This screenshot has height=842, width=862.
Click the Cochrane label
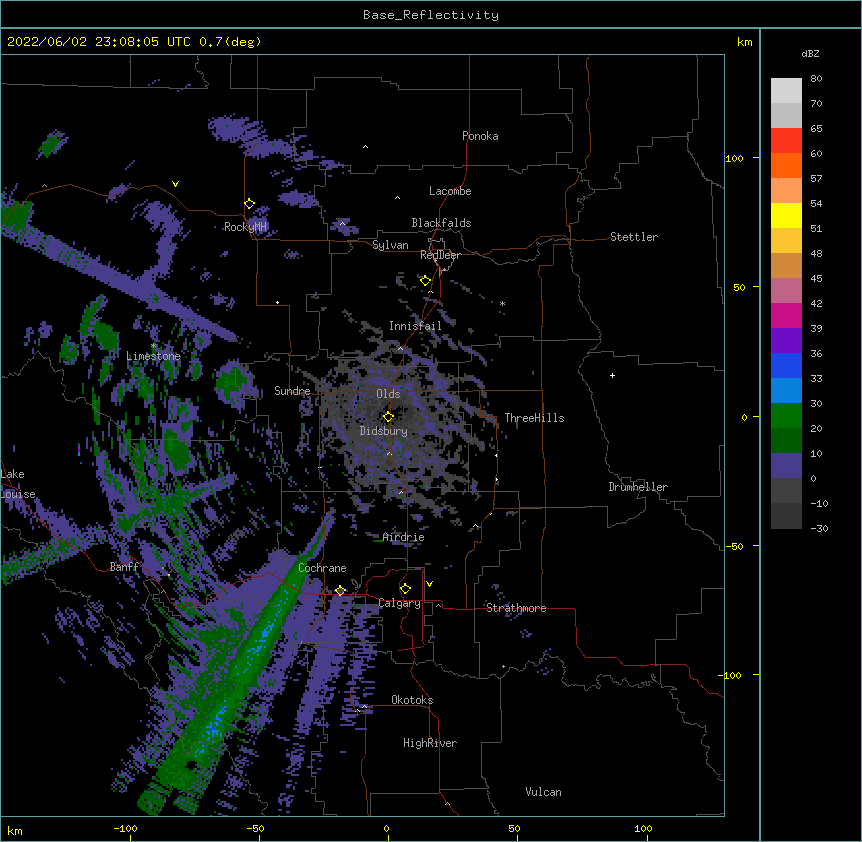point(322,568)
